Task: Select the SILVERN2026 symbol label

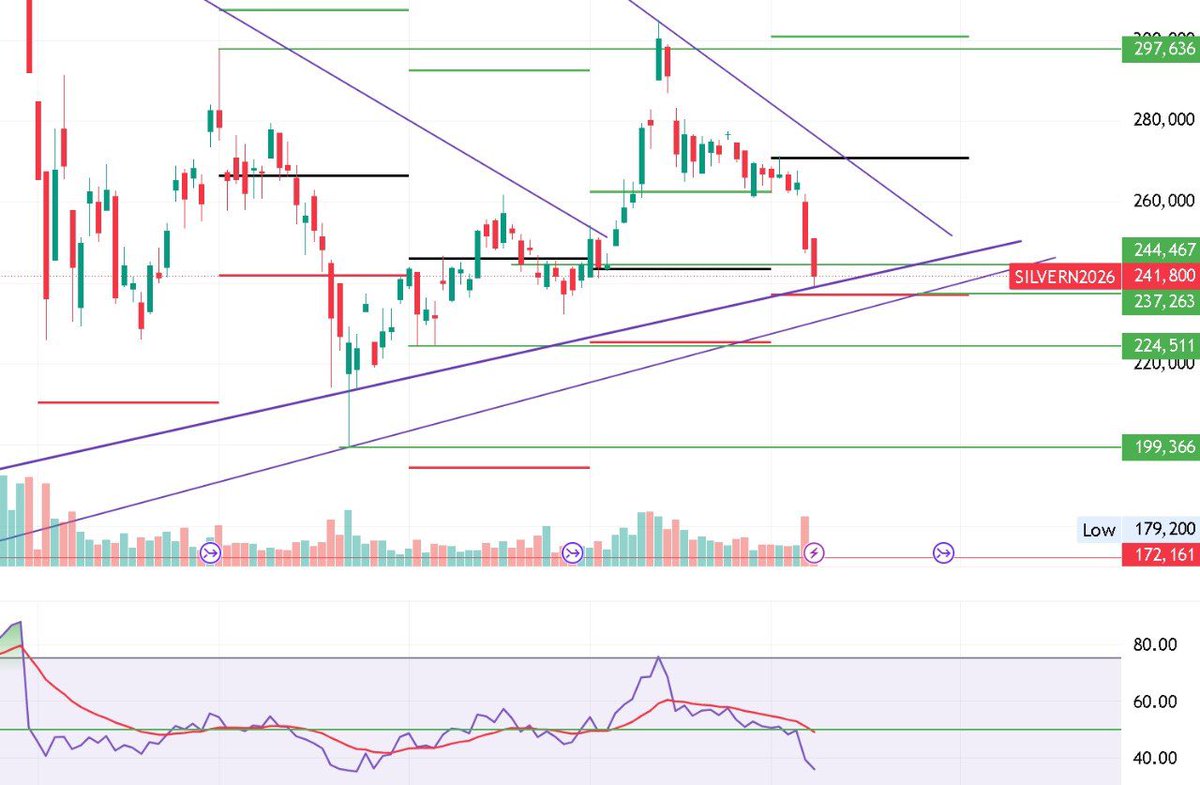Action: 1063,277
